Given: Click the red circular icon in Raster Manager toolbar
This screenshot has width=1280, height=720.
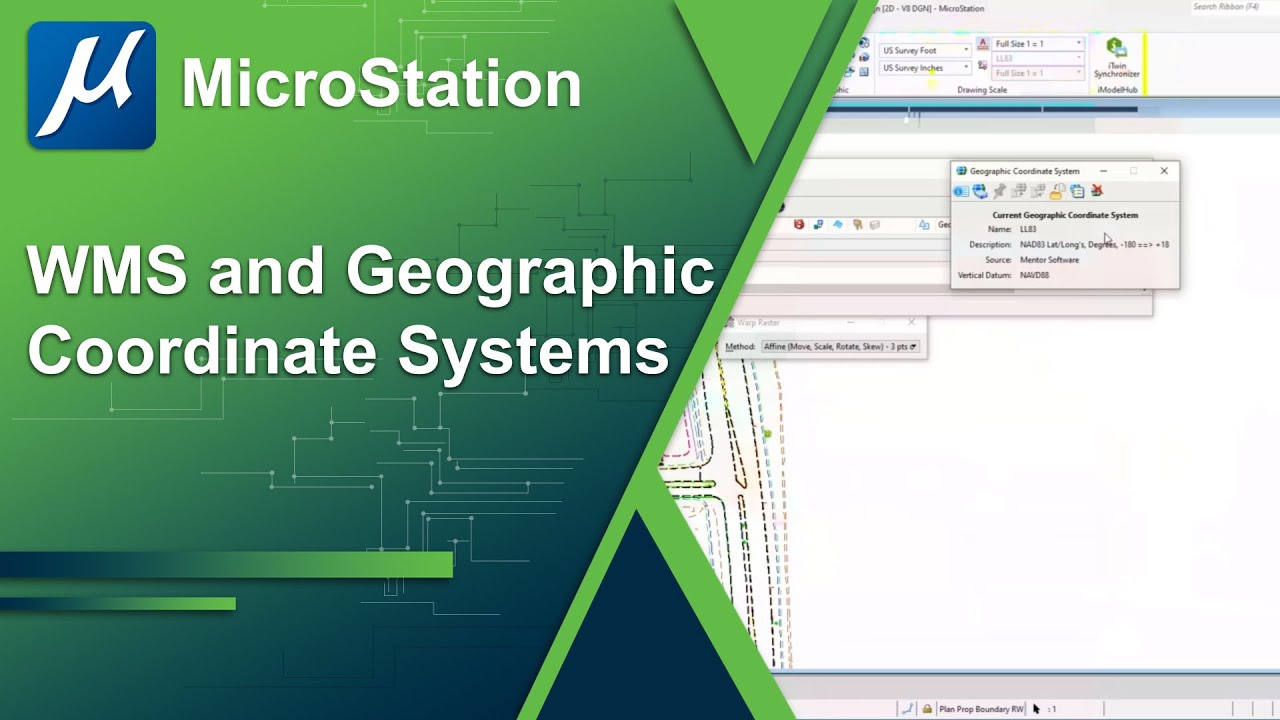Looking at the screenshot, I should (x=799, y=225).
